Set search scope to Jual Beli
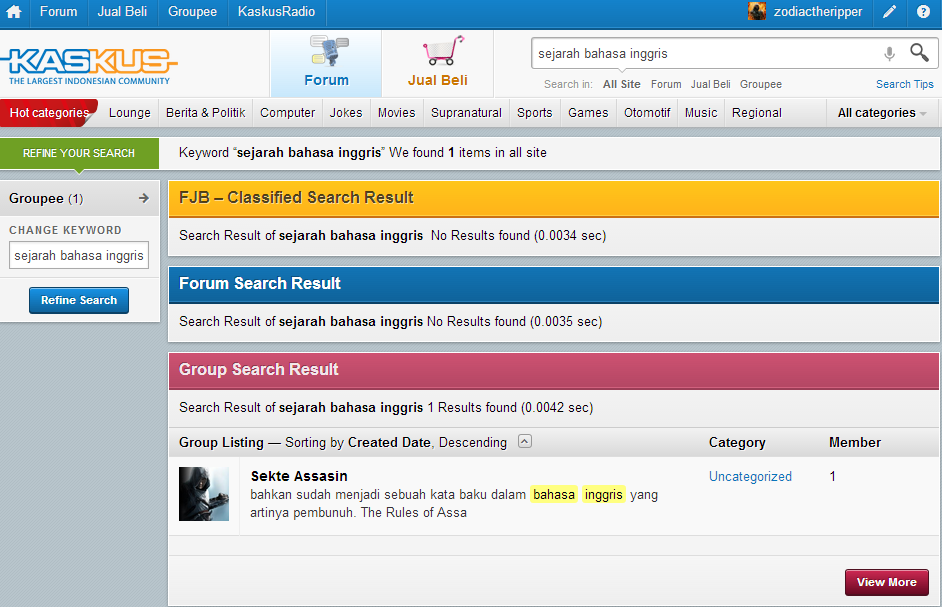 coord(711,84)
